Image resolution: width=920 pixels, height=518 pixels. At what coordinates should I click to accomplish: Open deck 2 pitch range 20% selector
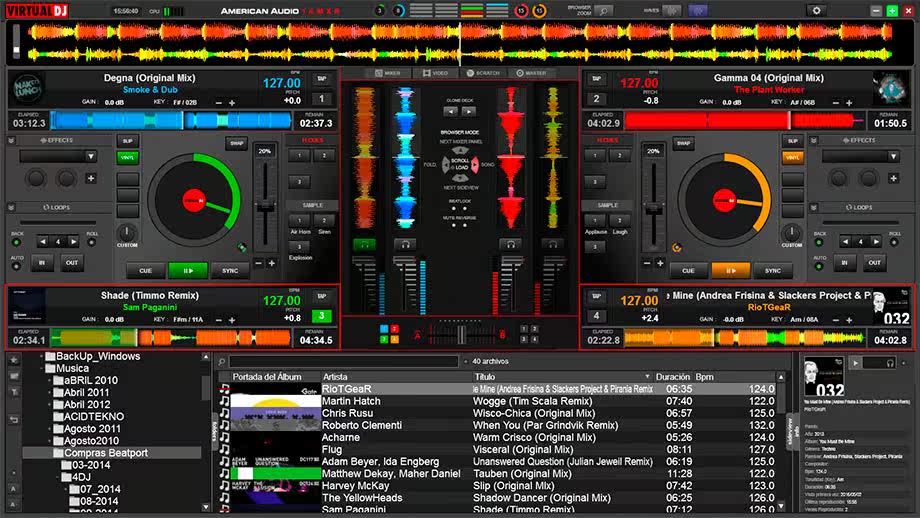(x=653, y=151)
